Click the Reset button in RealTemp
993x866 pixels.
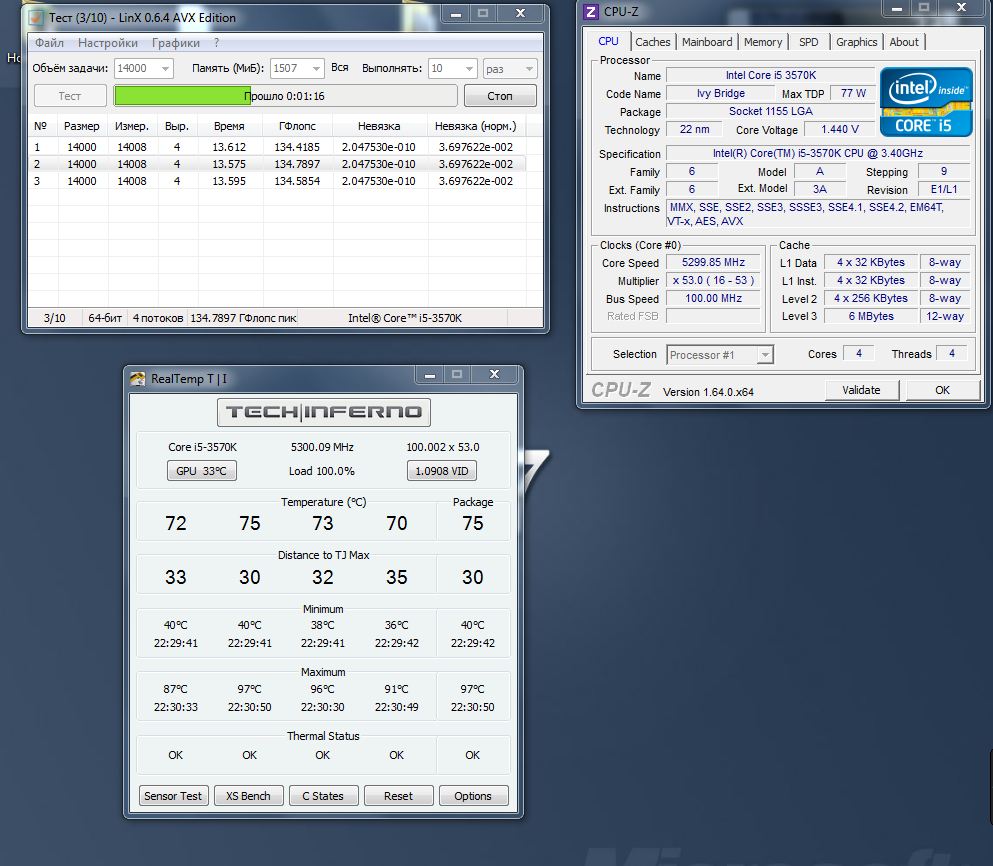pyautogui.click(x=398, y=796)
